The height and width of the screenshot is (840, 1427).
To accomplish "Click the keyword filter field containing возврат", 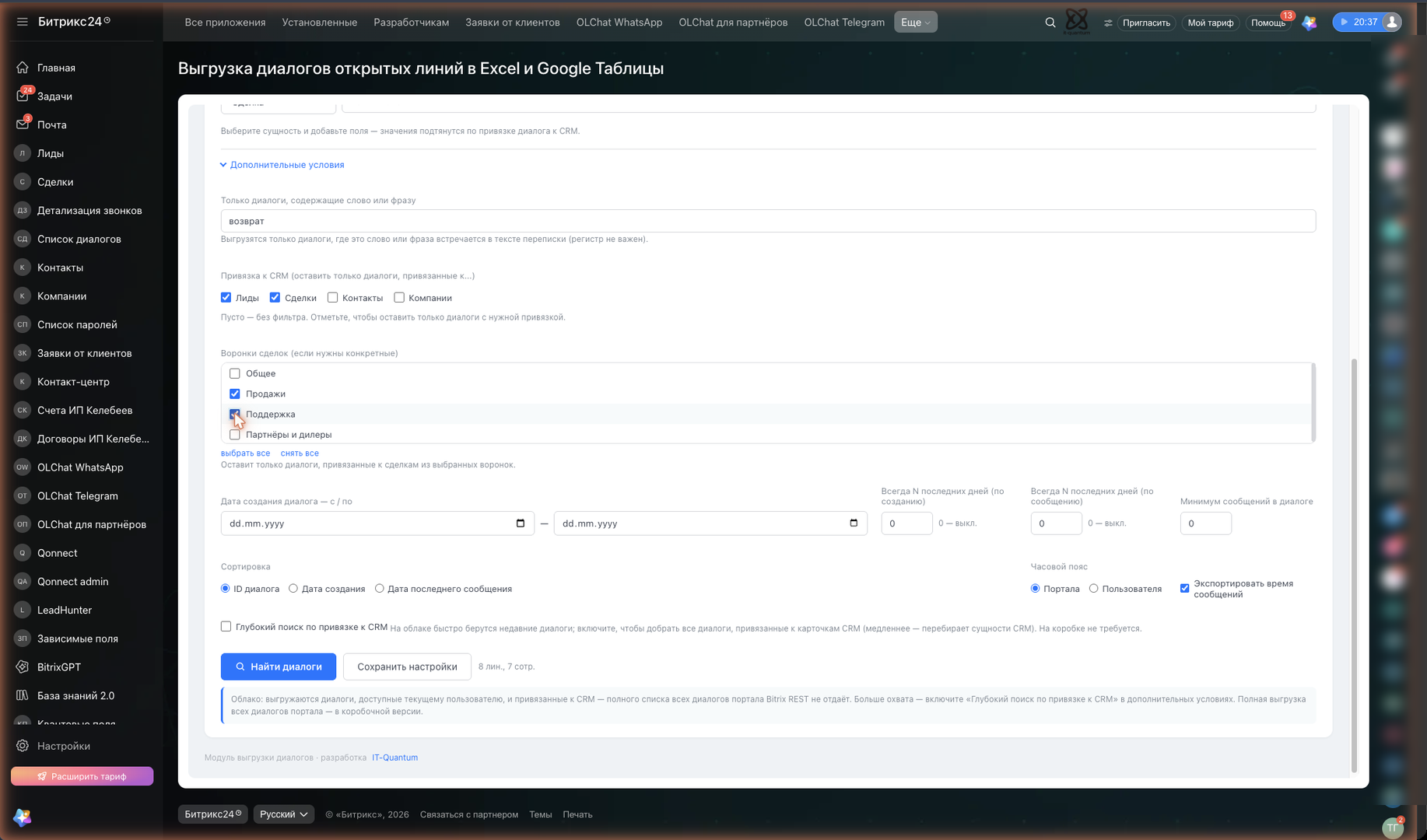I will pyautogui.click(x=768, y=221).
